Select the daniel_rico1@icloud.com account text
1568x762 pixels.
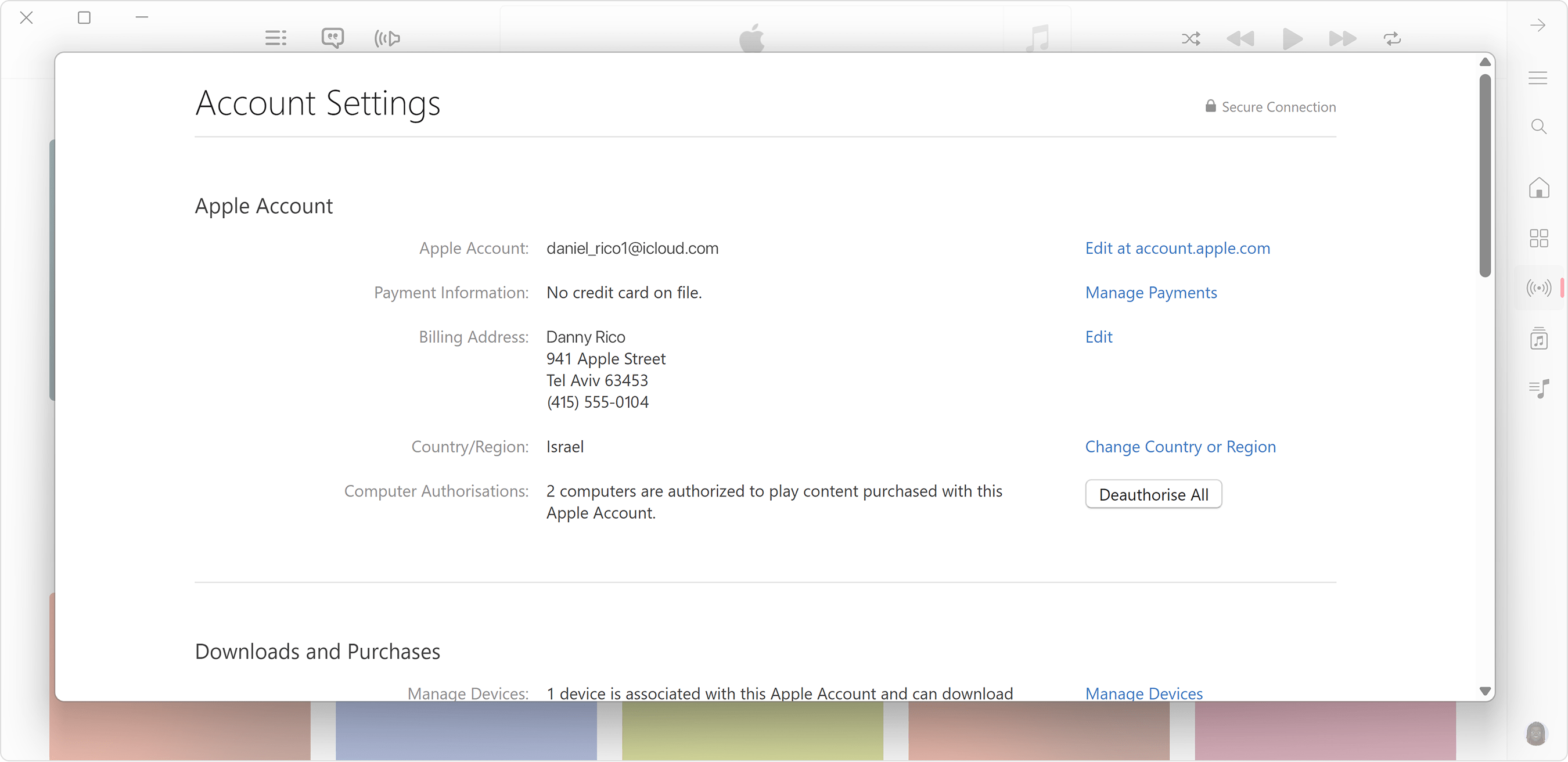(x=632, y=249)
